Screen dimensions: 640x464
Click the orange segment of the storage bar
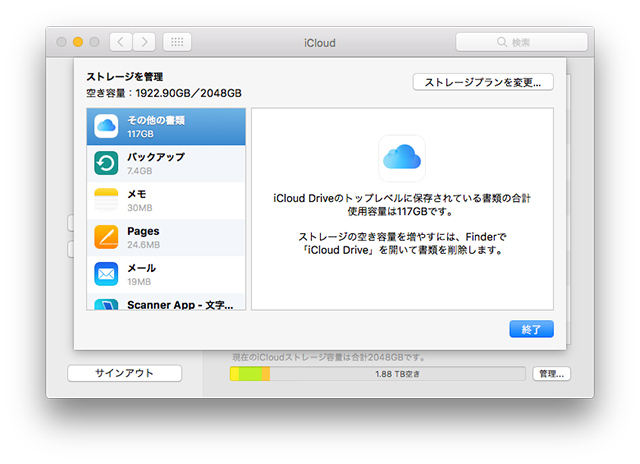(x=266, y=374)
